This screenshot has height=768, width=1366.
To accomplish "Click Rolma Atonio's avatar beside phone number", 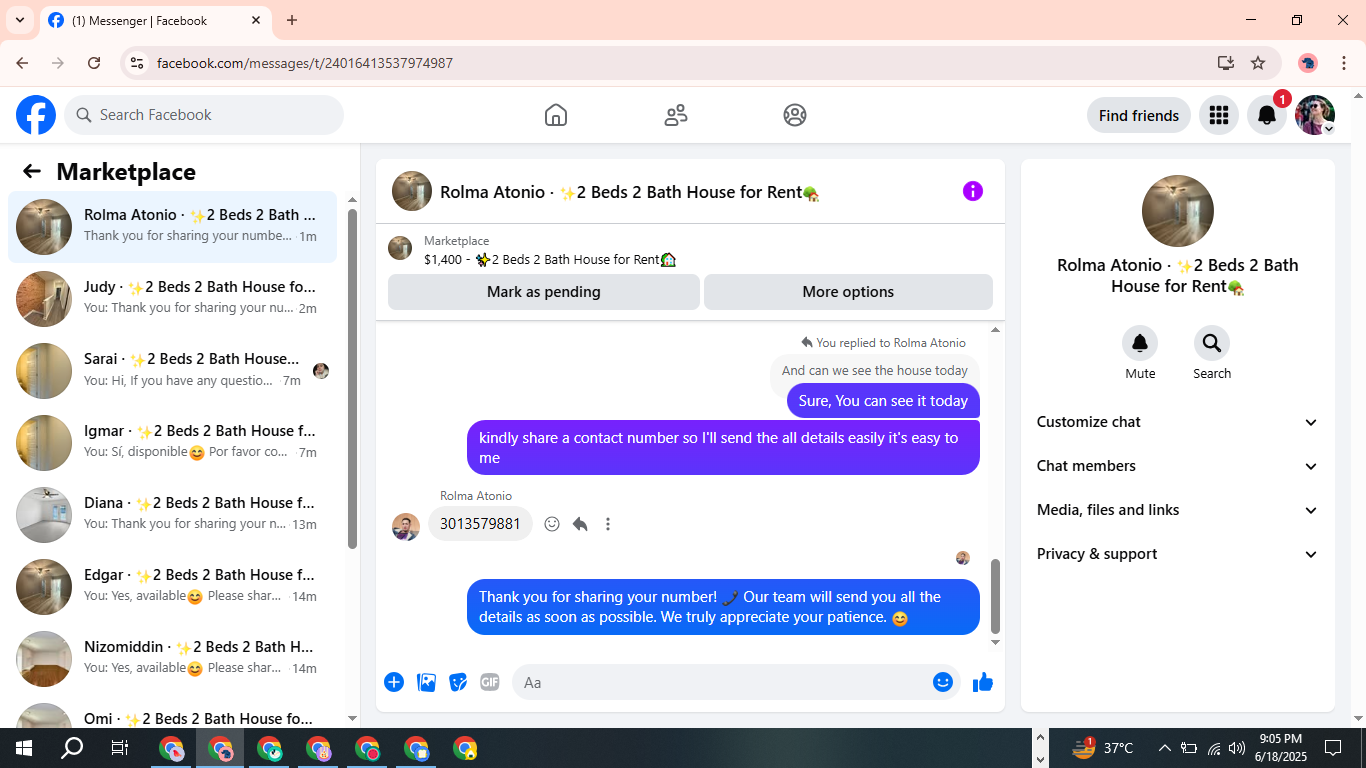I will 406,527.
